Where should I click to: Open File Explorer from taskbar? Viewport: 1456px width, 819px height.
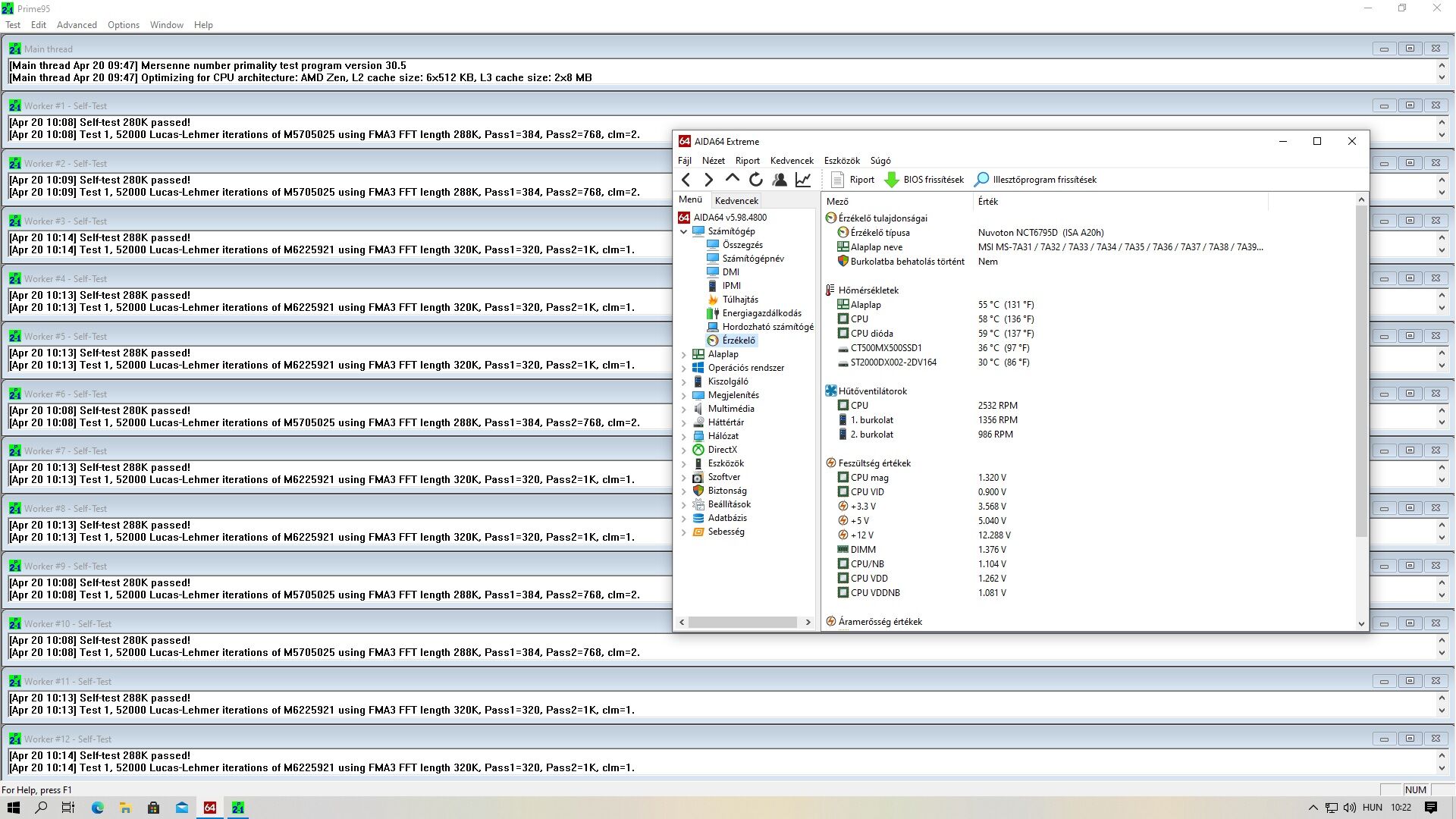point(125,808)
